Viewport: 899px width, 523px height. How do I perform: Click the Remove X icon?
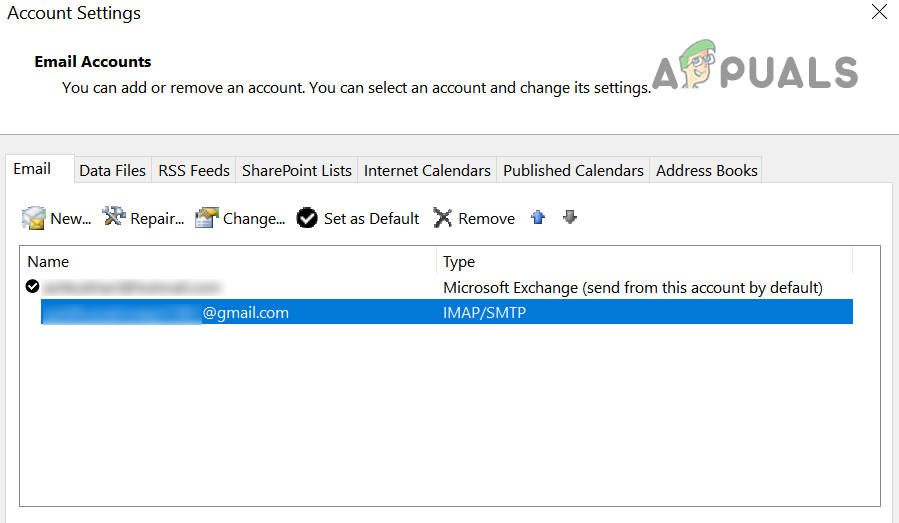(x=443, y=218)
